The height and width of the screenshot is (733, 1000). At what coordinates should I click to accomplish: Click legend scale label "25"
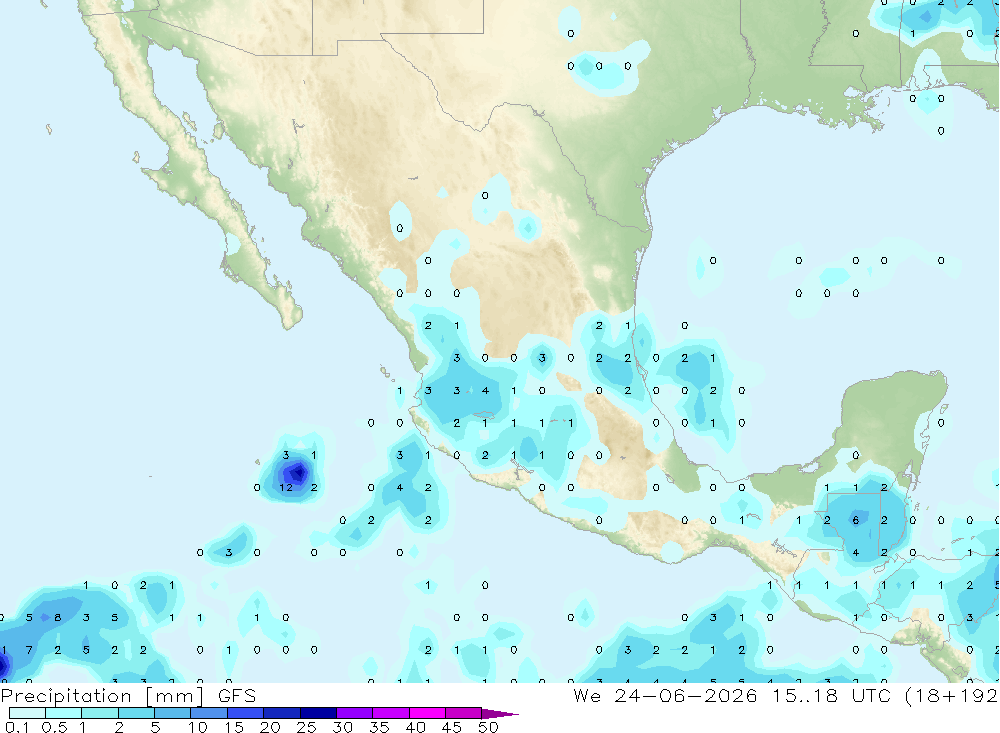pyautogui.click(x=306, y=727)
